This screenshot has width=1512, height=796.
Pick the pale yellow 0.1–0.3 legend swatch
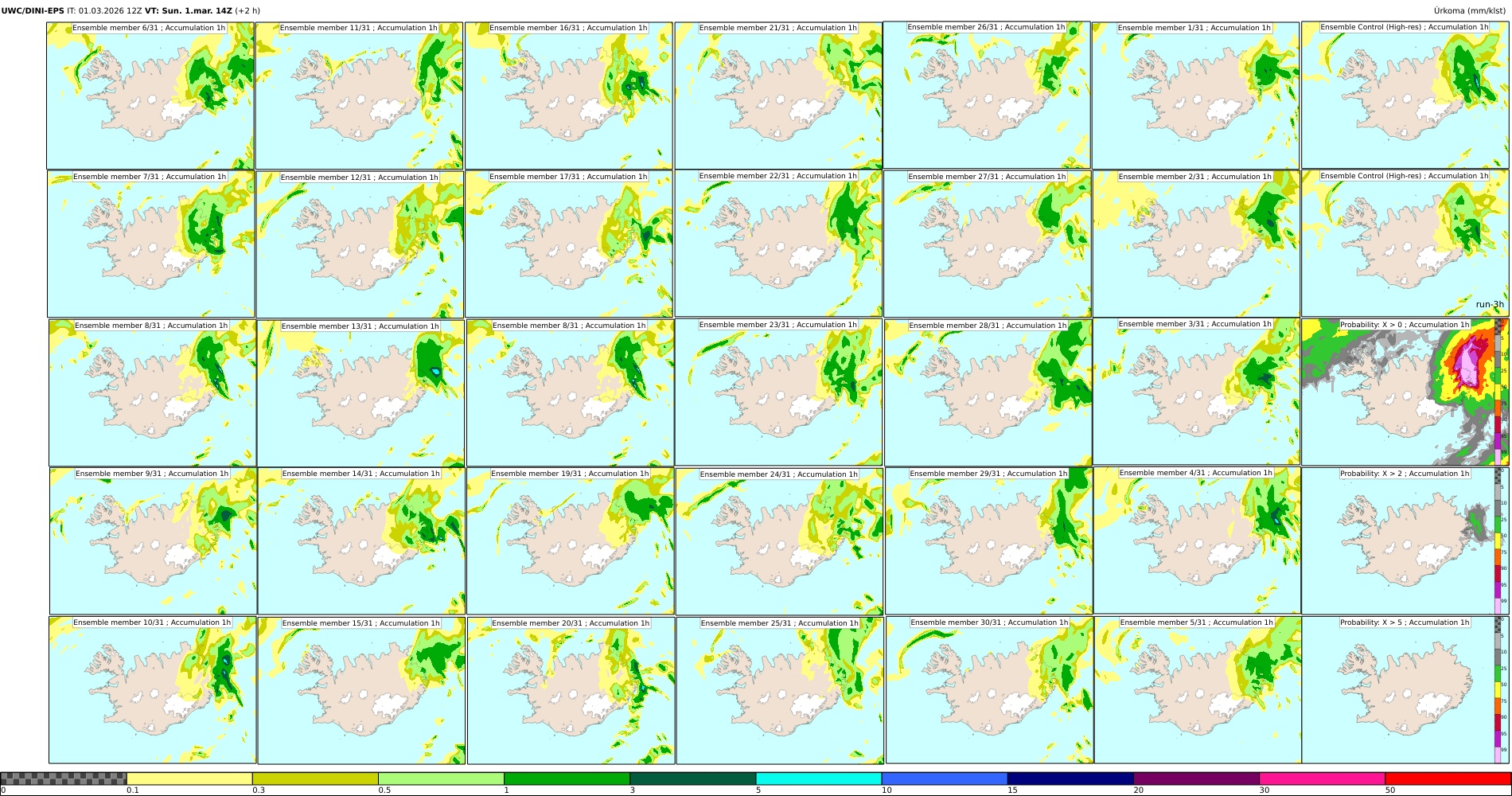coord(189,778)
